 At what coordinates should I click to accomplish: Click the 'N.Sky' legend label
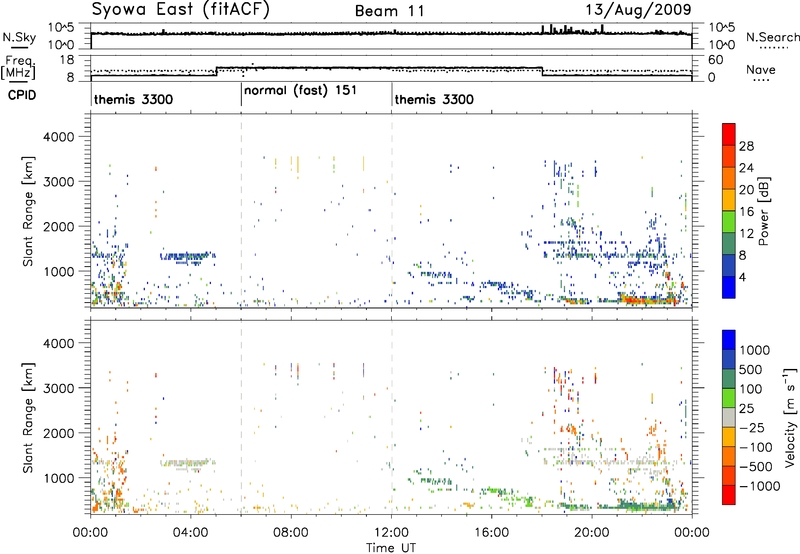point(19,37)
